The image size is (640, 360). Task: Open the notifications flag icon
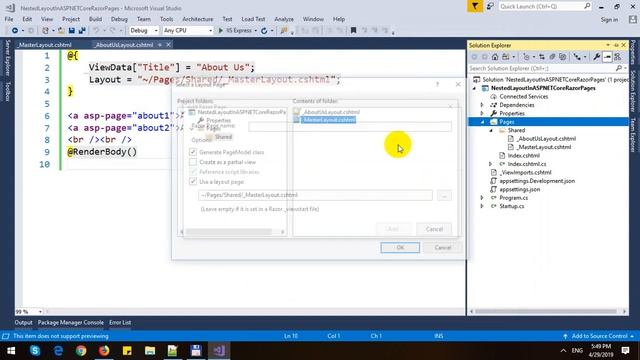click(475, 6)
